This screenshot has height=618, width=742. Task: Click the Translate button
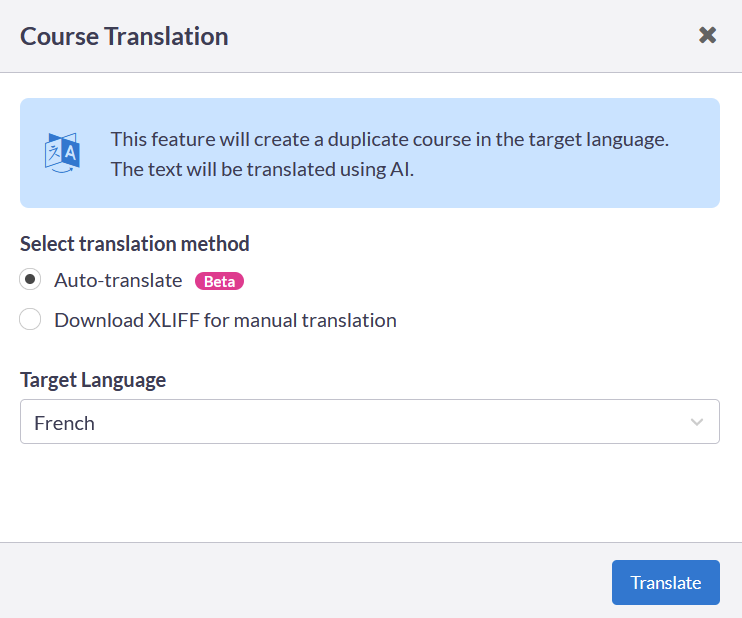point(665,583)
